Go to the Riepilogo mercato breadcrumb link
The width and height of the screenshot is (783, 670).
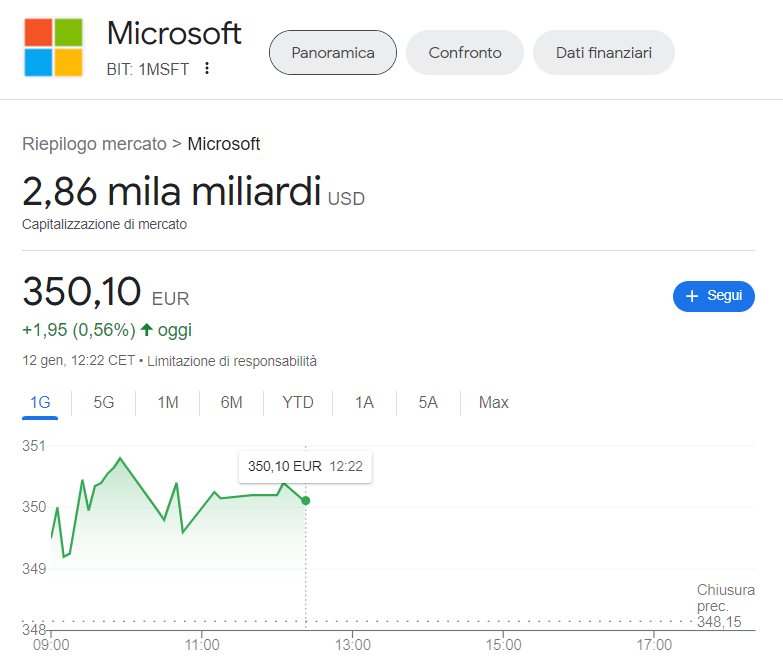94,144
